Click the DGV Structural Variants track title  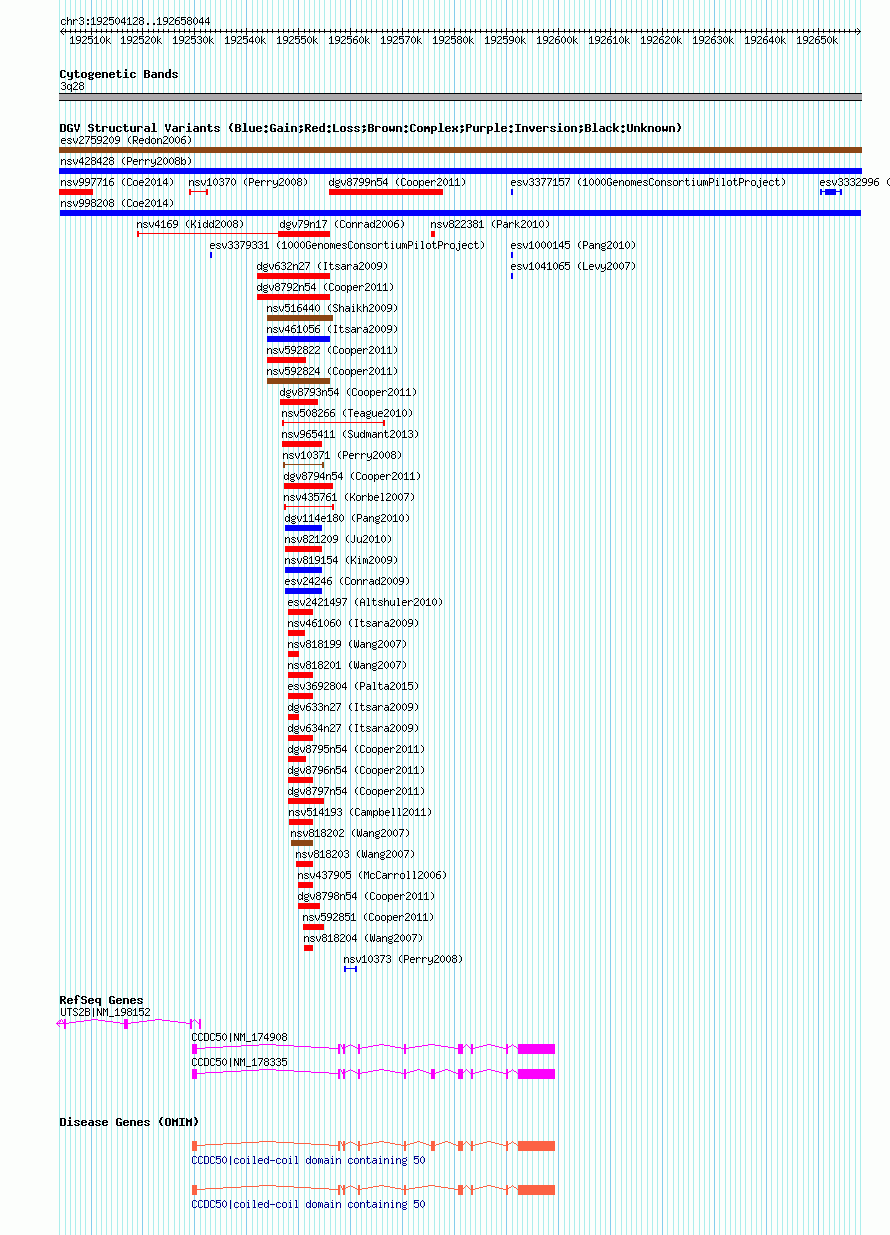[x=371, y=128]
